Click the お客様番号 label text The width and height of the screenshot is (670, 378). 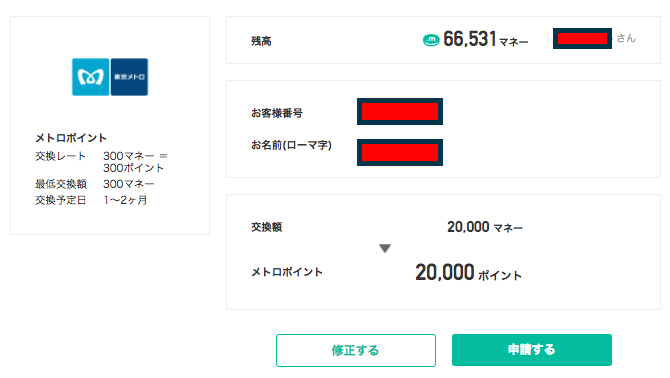pyautogui.click(x=277, y=113)
